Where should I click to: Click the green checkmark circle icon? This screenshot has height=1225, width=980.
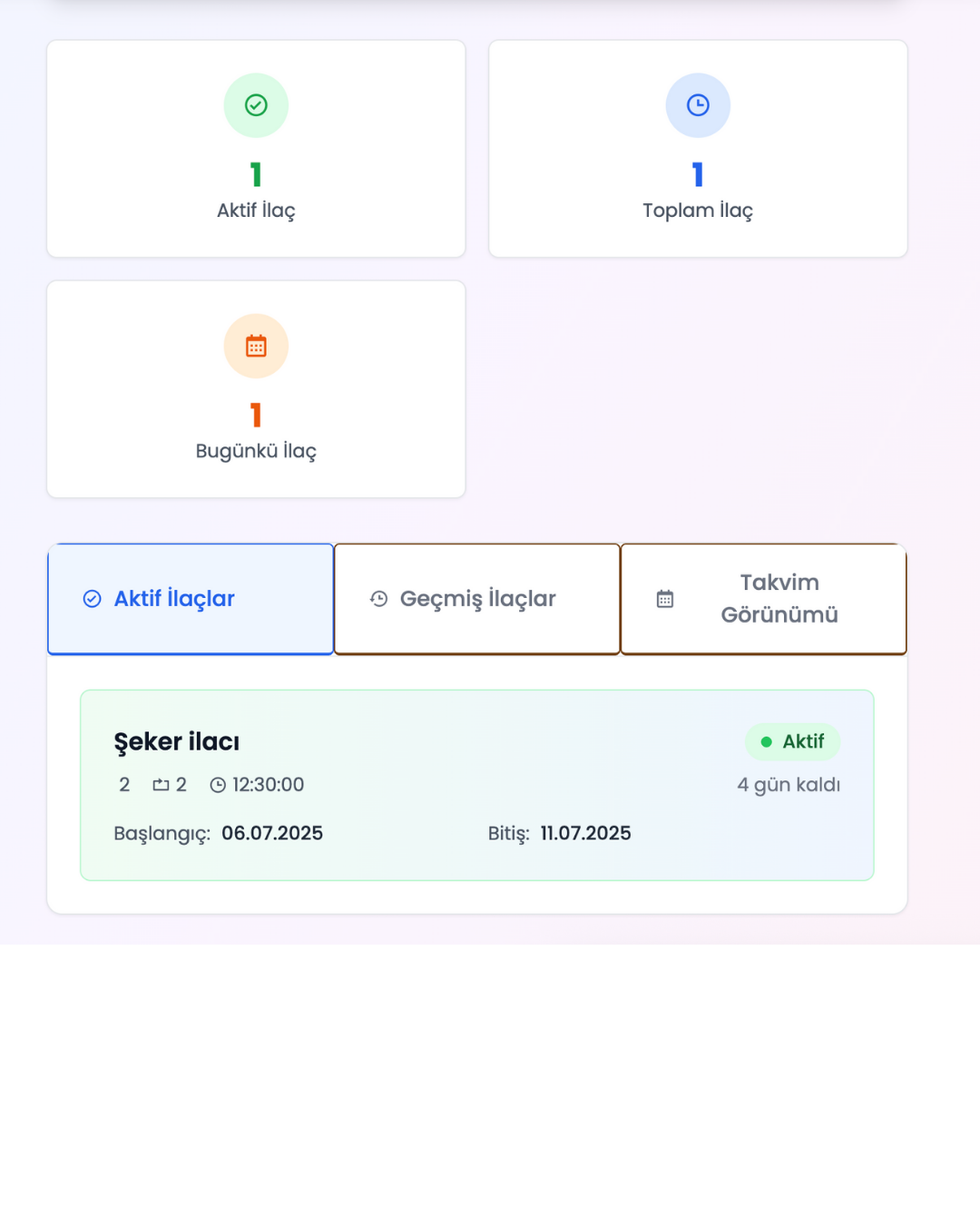(x=256, y=105)
